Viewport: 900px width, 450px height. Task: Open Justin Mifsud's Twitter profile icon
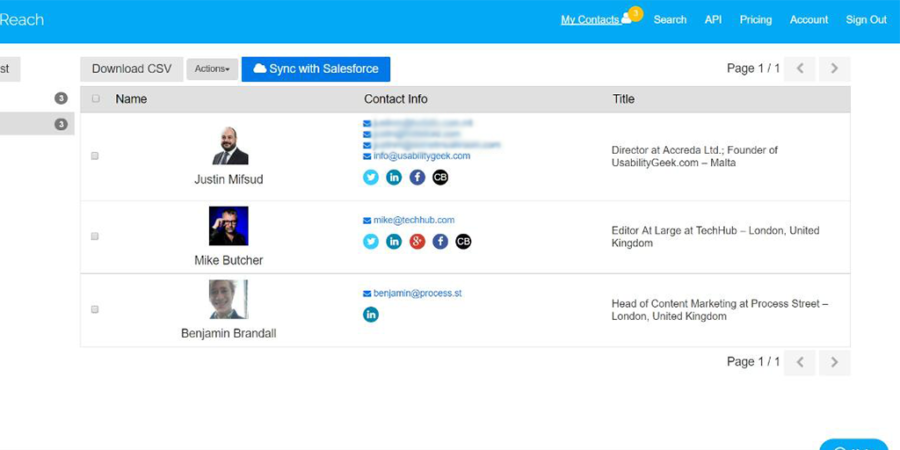click(371, 177)
